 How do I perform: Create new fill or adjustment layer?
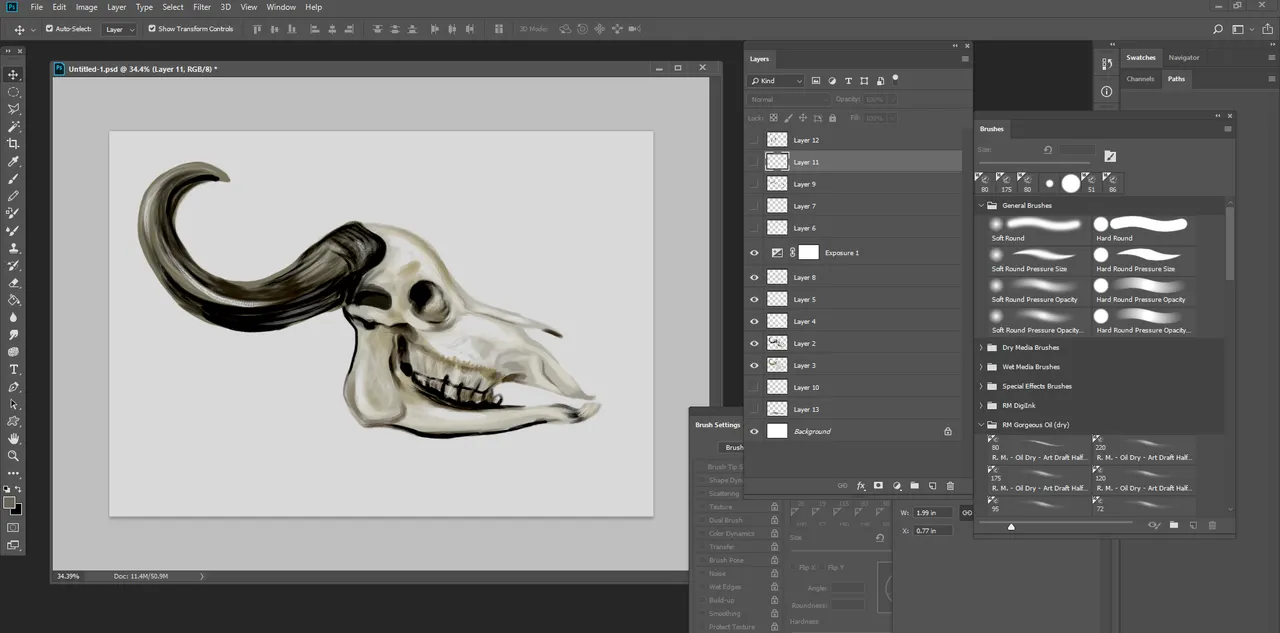(896, 486)
